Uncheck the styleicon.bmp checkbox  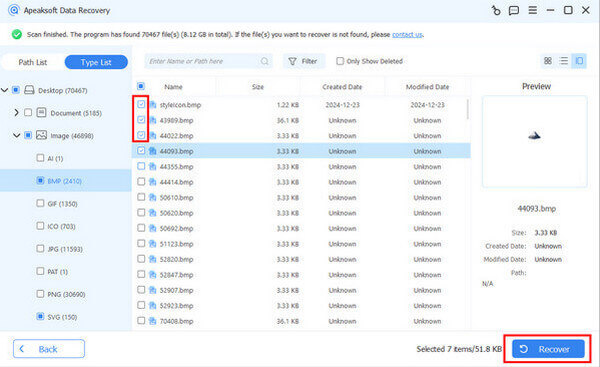pos(141,104)
